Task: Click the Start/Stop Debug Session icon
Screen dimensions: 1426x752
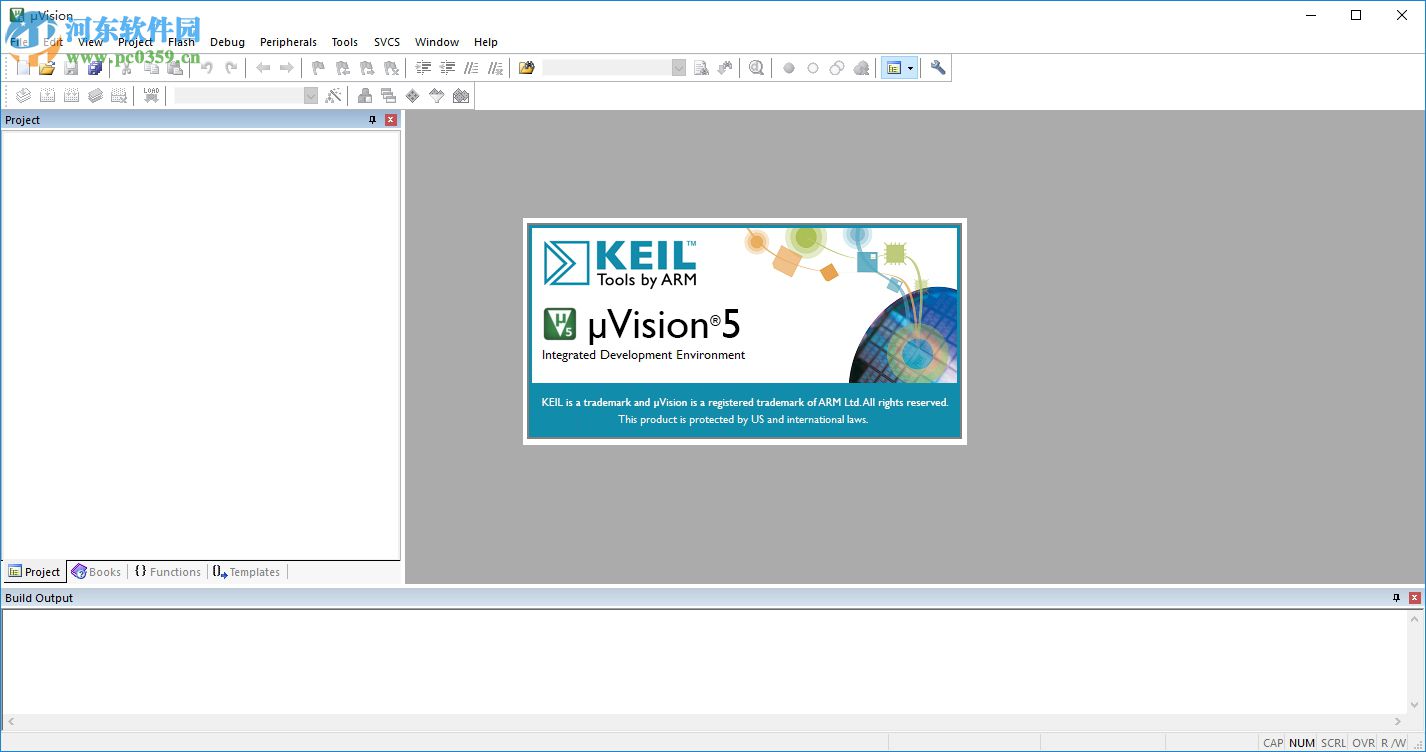Action: point(756,68)
